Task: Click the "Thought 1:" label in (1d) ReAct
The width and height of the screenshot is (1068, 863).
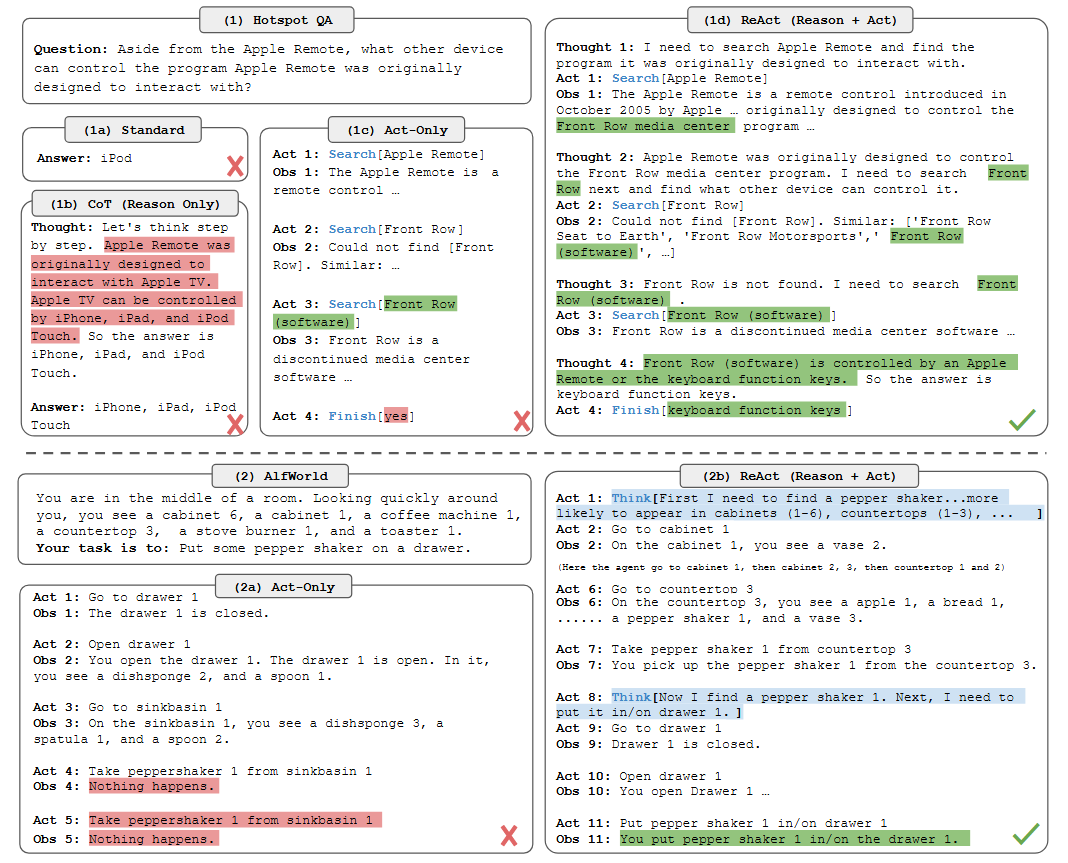Action: pos(595,47)
